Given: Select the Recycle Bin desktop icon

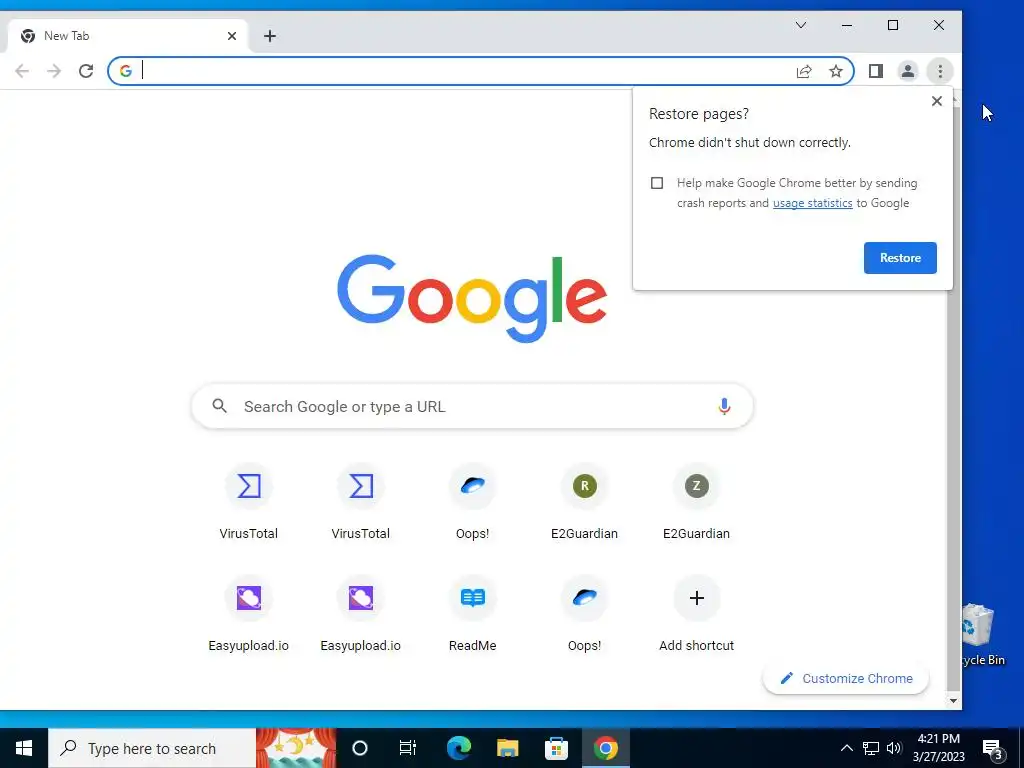Looking at the screenshot, I should coord(982,635).
